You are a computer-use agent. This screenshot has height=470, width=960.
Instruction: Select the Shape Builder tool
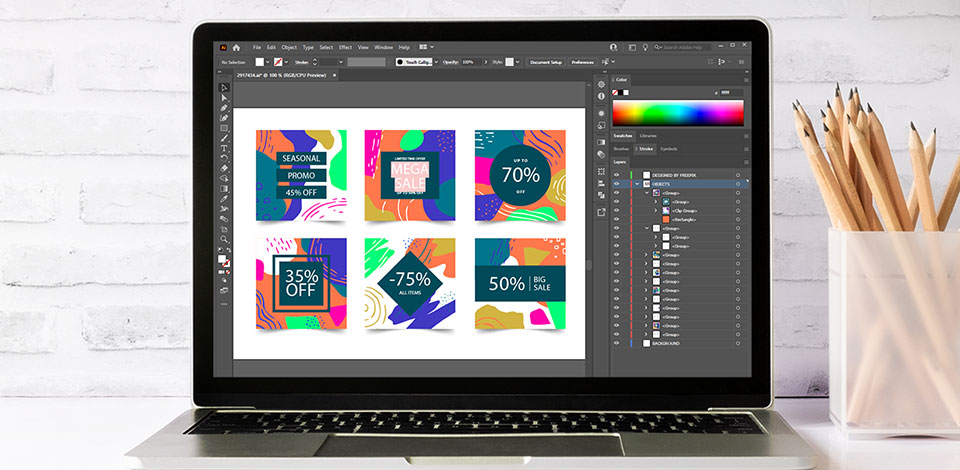(224, 178)
